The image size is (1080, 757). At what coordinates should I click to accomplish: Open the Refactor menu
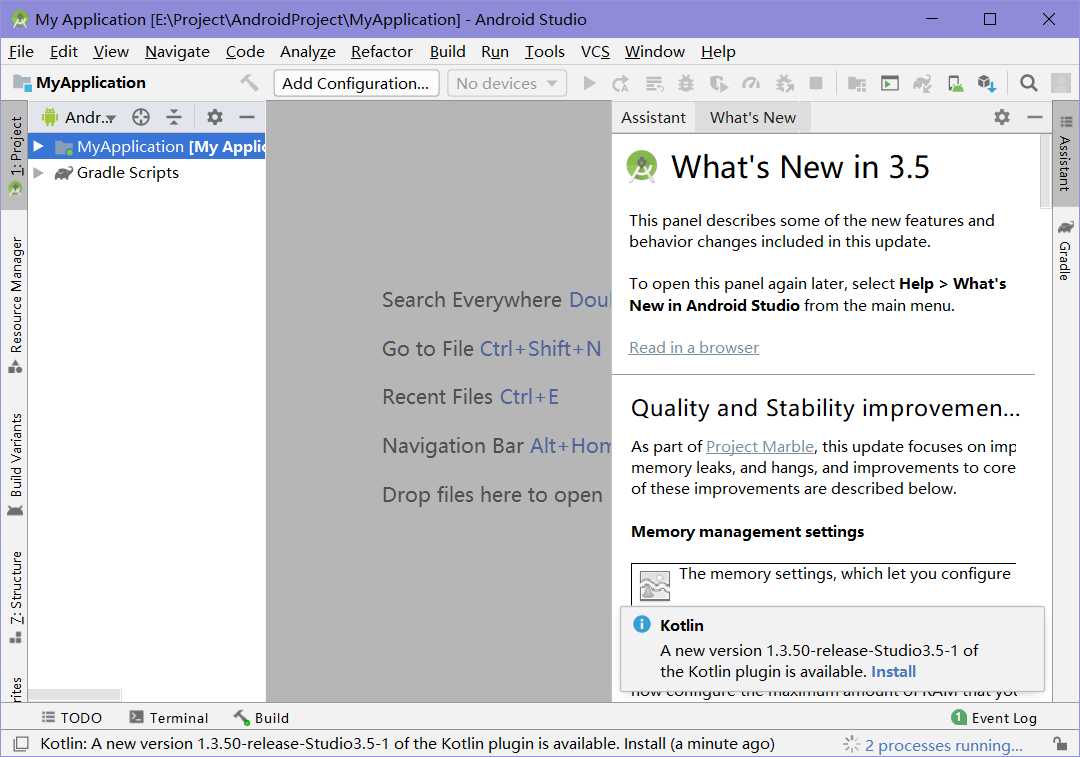point(382,52)
